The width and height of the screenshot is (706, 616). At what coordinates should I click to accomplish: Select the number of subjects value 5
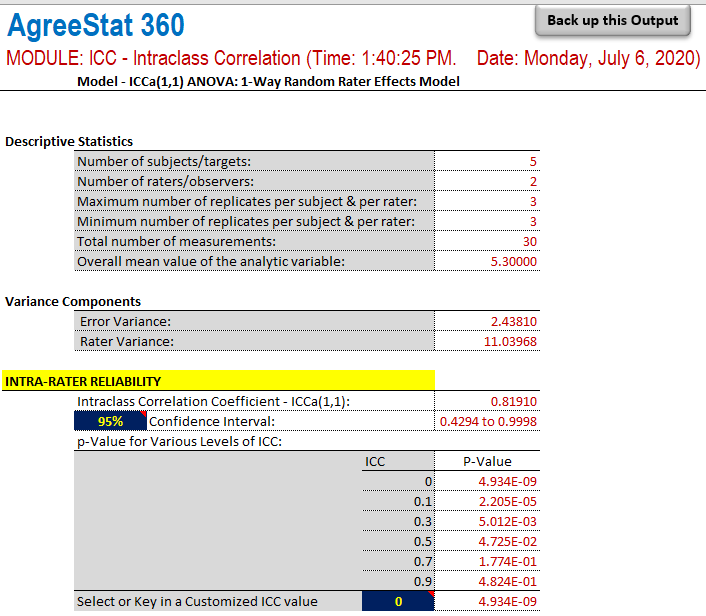533,162
